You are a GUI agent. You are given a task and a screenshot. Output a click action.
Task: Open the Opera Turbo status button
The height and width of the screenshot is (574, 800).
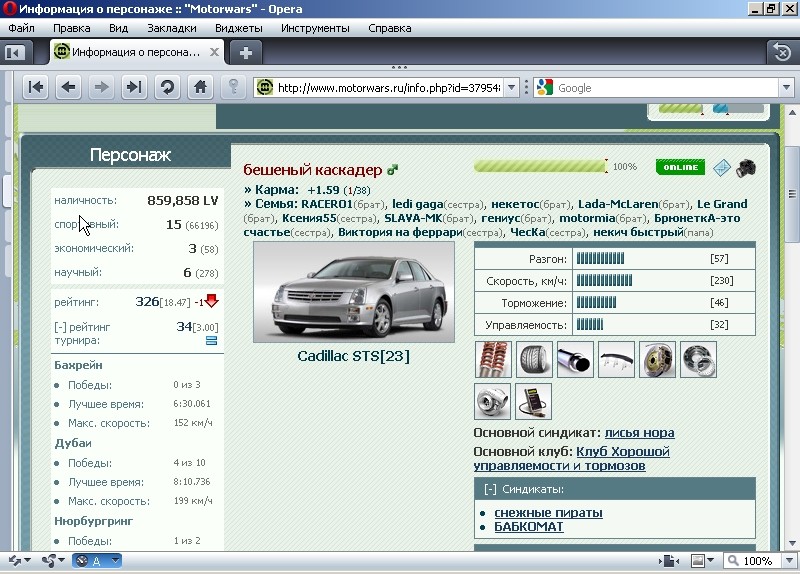click(x=96, y=561)
